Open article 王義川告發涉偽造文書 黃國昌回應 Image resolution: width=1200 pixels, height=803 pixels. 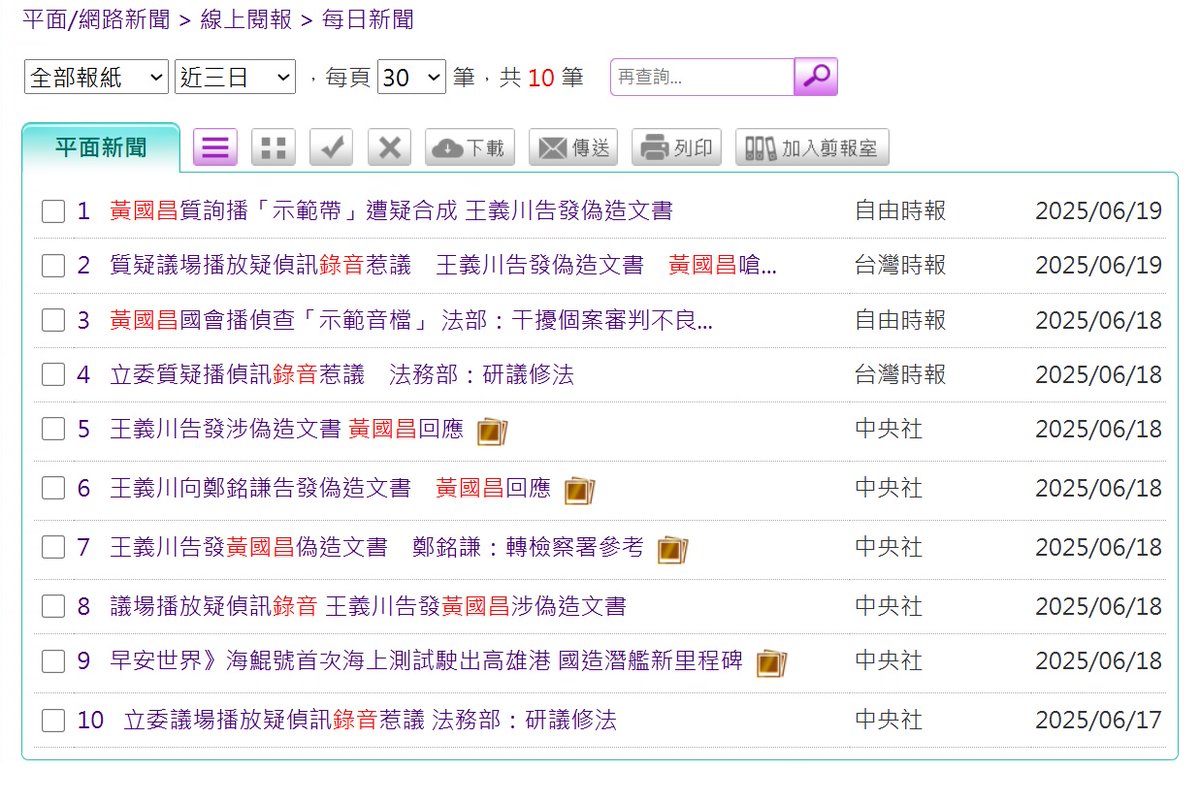point(287,430)
